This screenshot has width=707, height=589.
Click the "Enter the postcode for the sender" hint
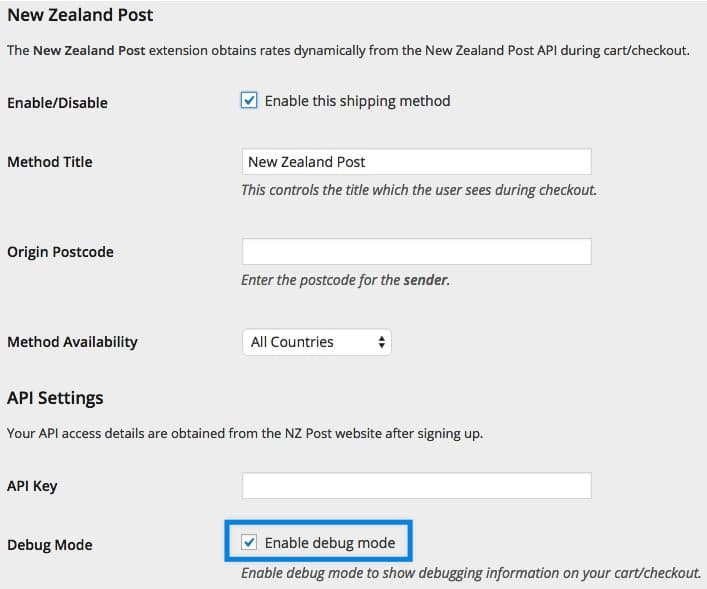point(345,280)
